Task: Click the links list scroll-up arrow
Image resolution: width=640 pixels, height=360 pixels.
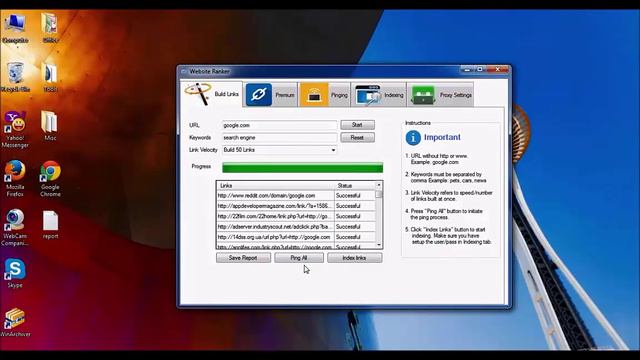Action: coord(379,185)
